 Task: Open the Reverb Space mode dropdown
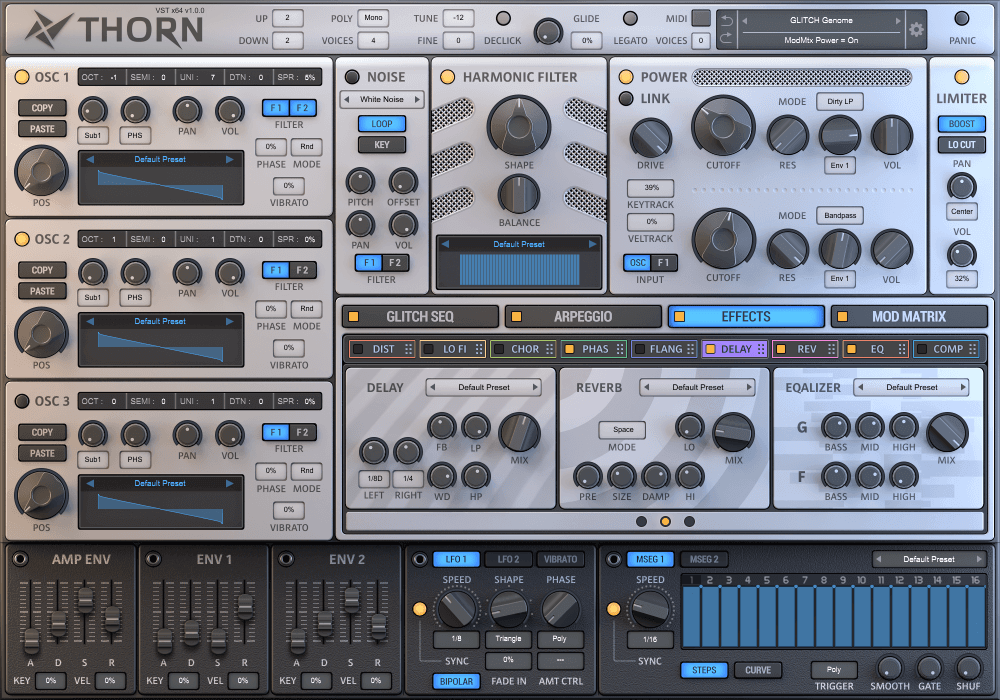[622, 430]
